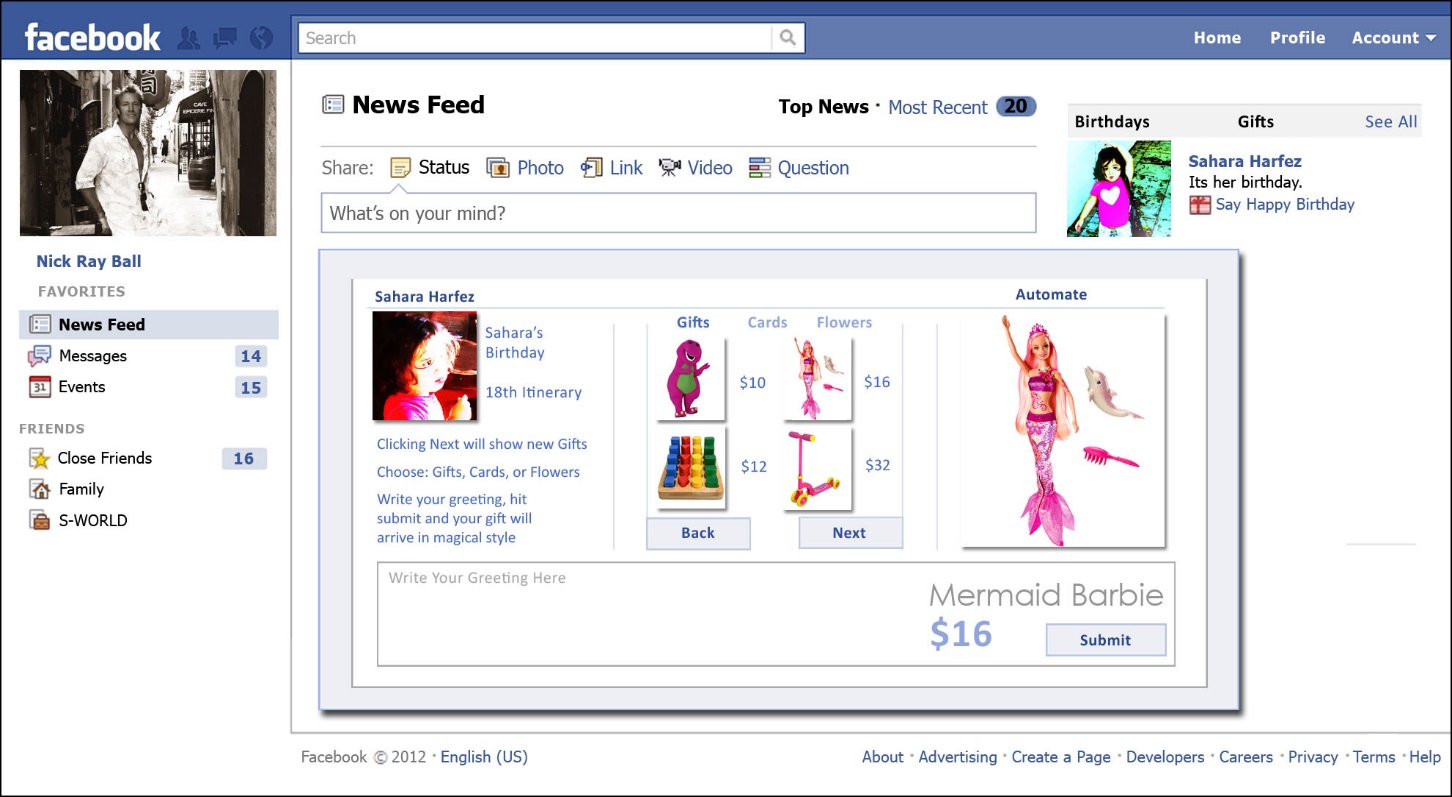
Task: Open See All birthdays link
Action: click(1391, 122)
